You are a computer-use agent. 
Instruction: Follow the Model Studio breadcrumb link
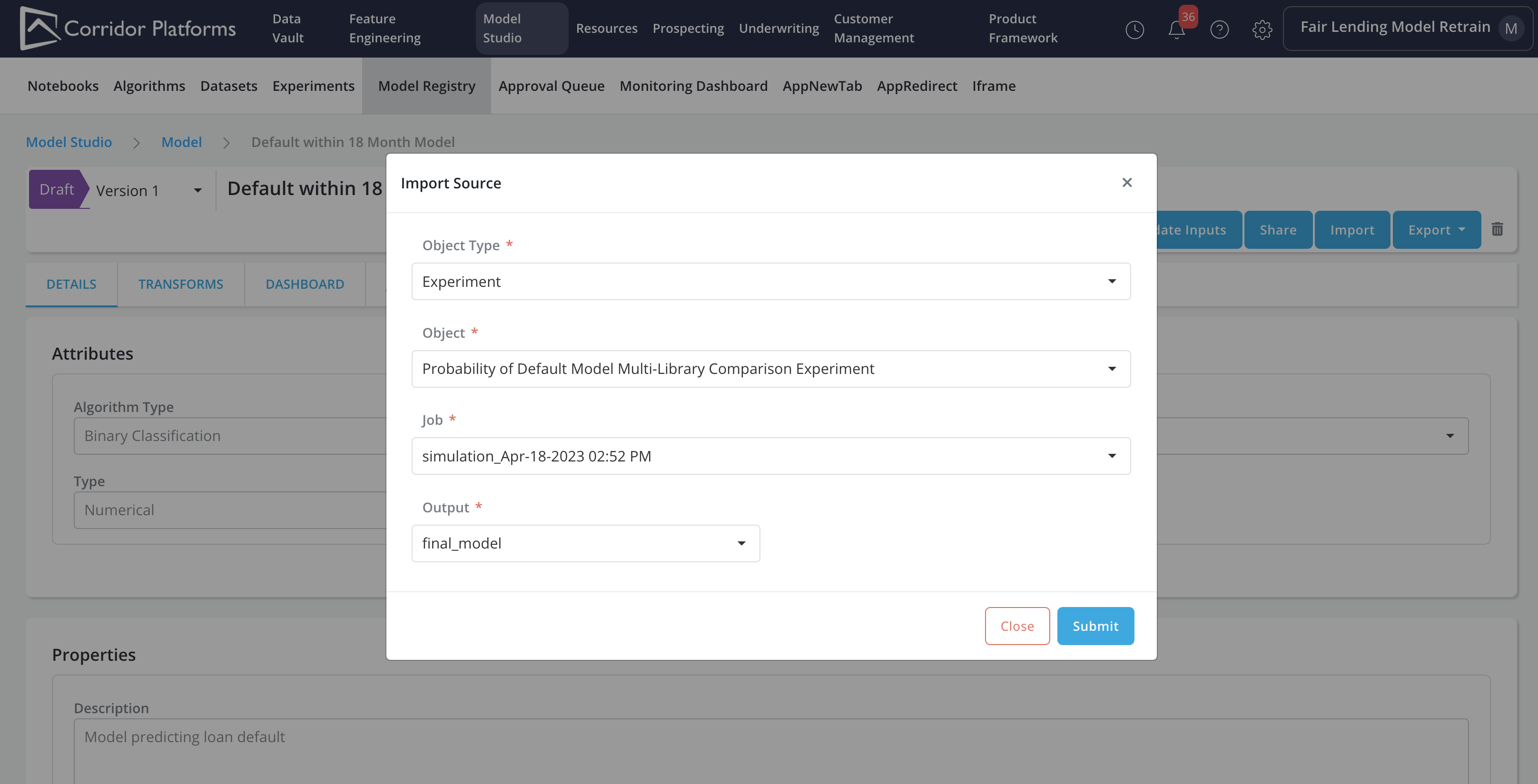[x=69, y=142]
